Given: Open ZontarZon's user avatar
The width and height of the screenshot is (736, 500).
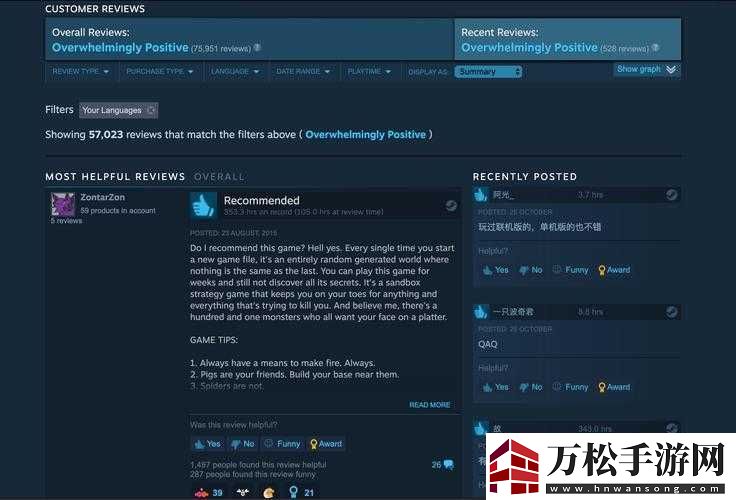Looking at the screenshot, I should coord(63,205).
